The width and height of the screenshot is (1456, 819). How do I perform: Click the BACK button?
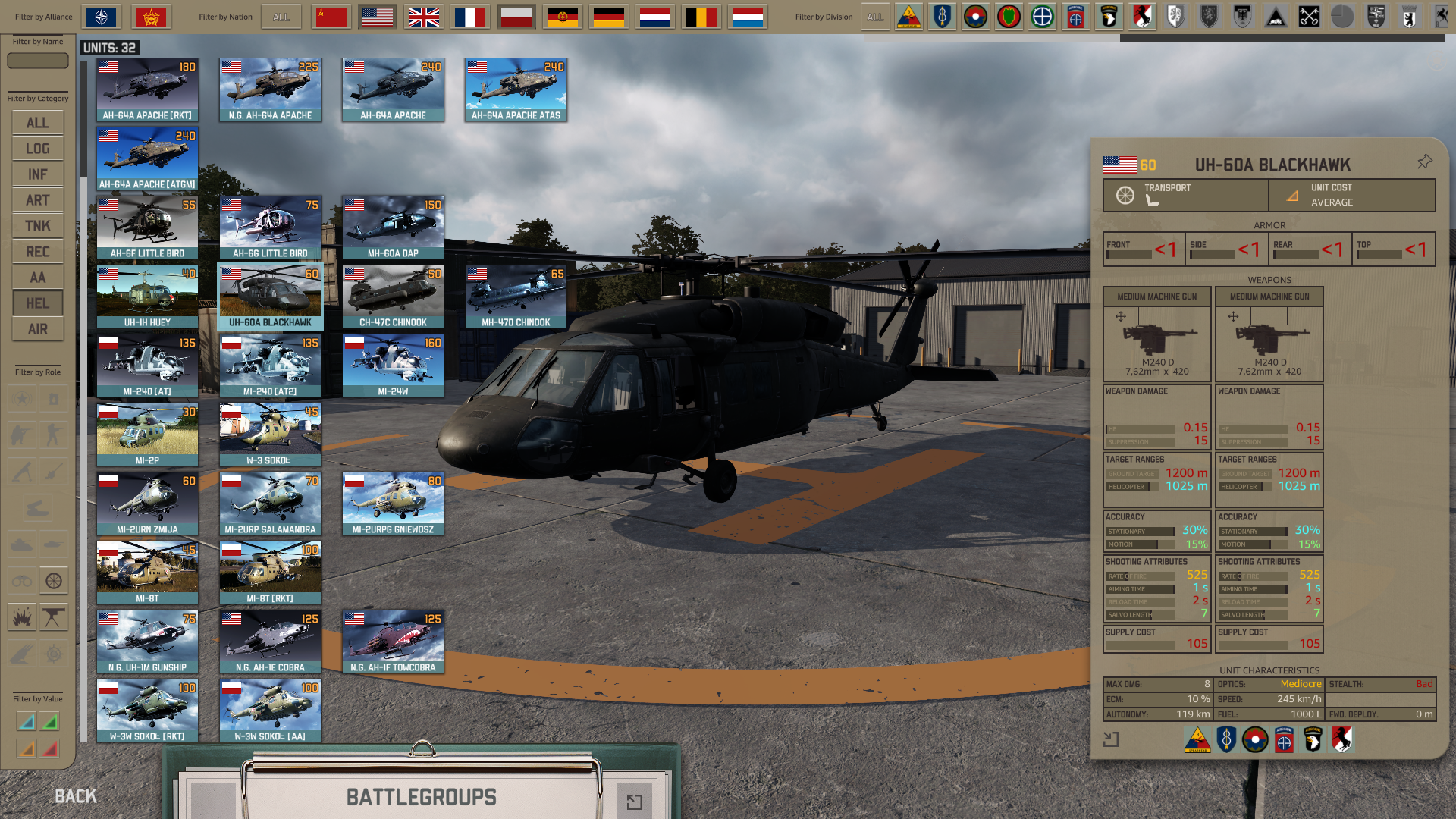(x=76, y=796)
